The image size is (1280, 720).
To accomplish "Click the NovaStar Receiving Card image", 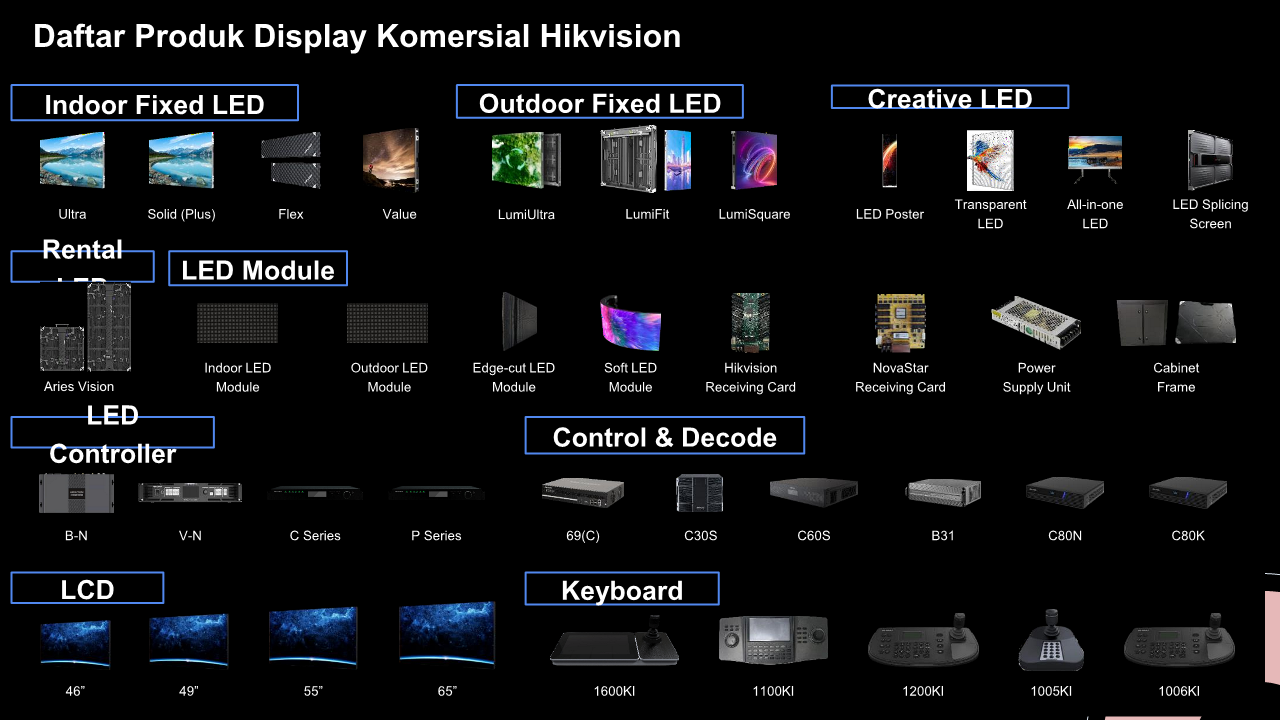I will click(901, 322).
